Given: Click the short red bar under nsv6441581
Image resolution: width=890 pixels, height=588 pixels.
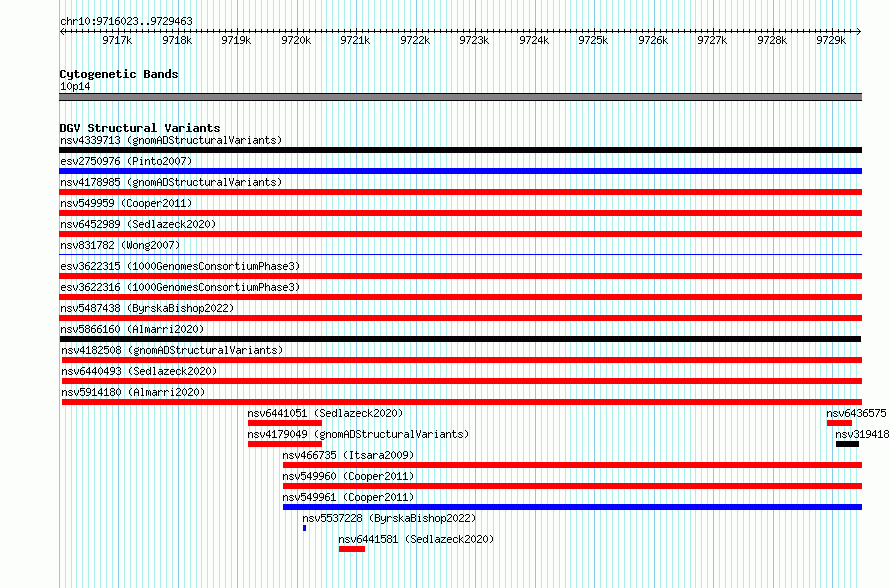Looking at the screenshot, I should tap(352, 549).
